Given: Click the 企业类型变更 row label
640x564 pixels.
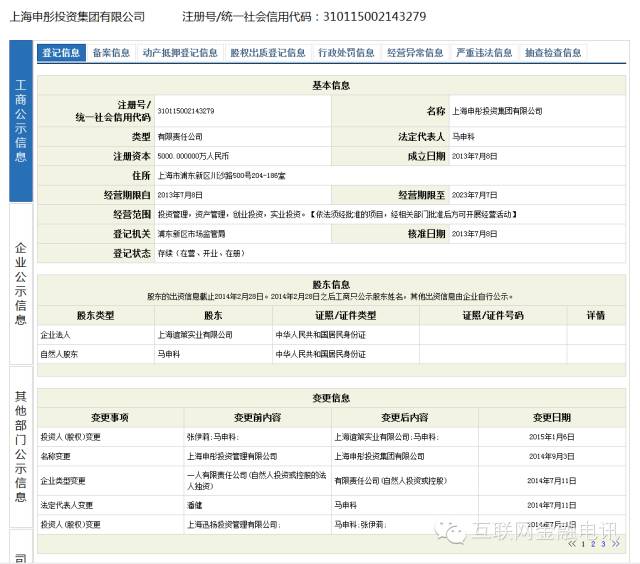Looking at the screenshot, I should click(63, 481).
